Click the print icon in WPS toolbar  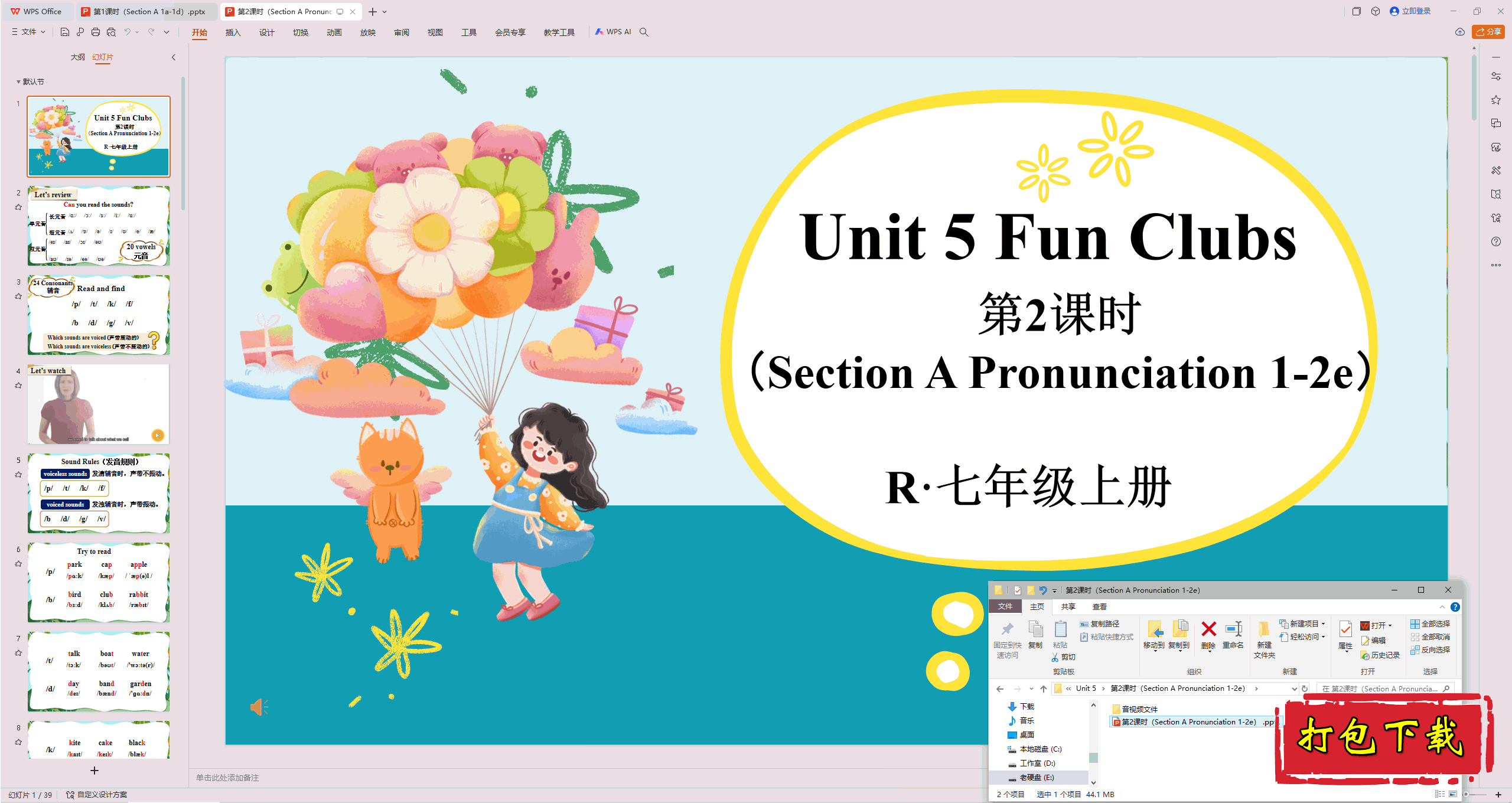pyautogui.click(x=96, y=32)
